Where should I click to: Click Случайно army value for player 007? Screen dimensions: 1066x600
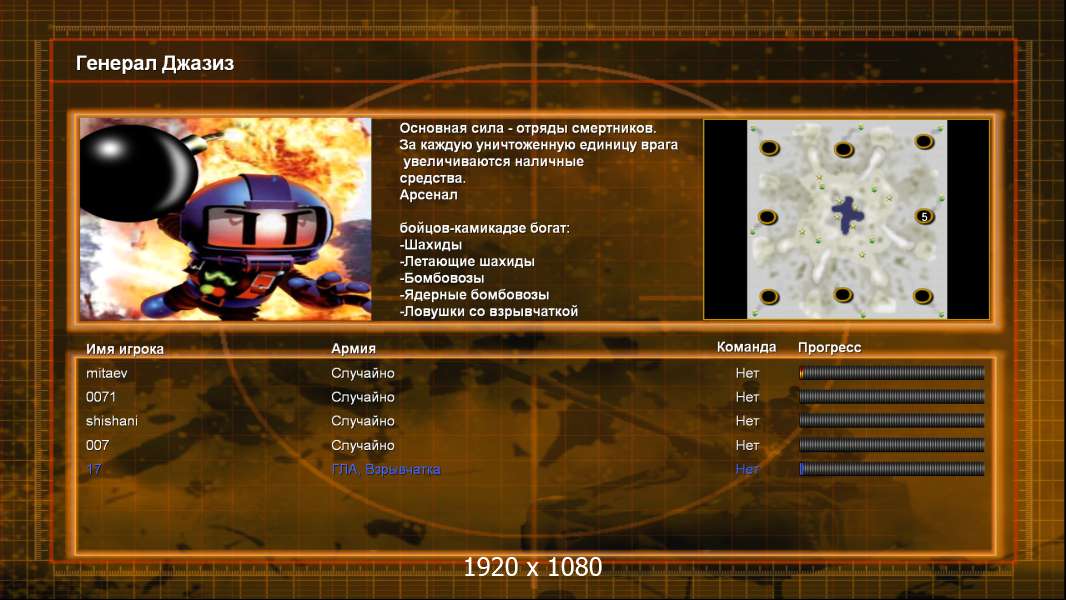(362, 445)
